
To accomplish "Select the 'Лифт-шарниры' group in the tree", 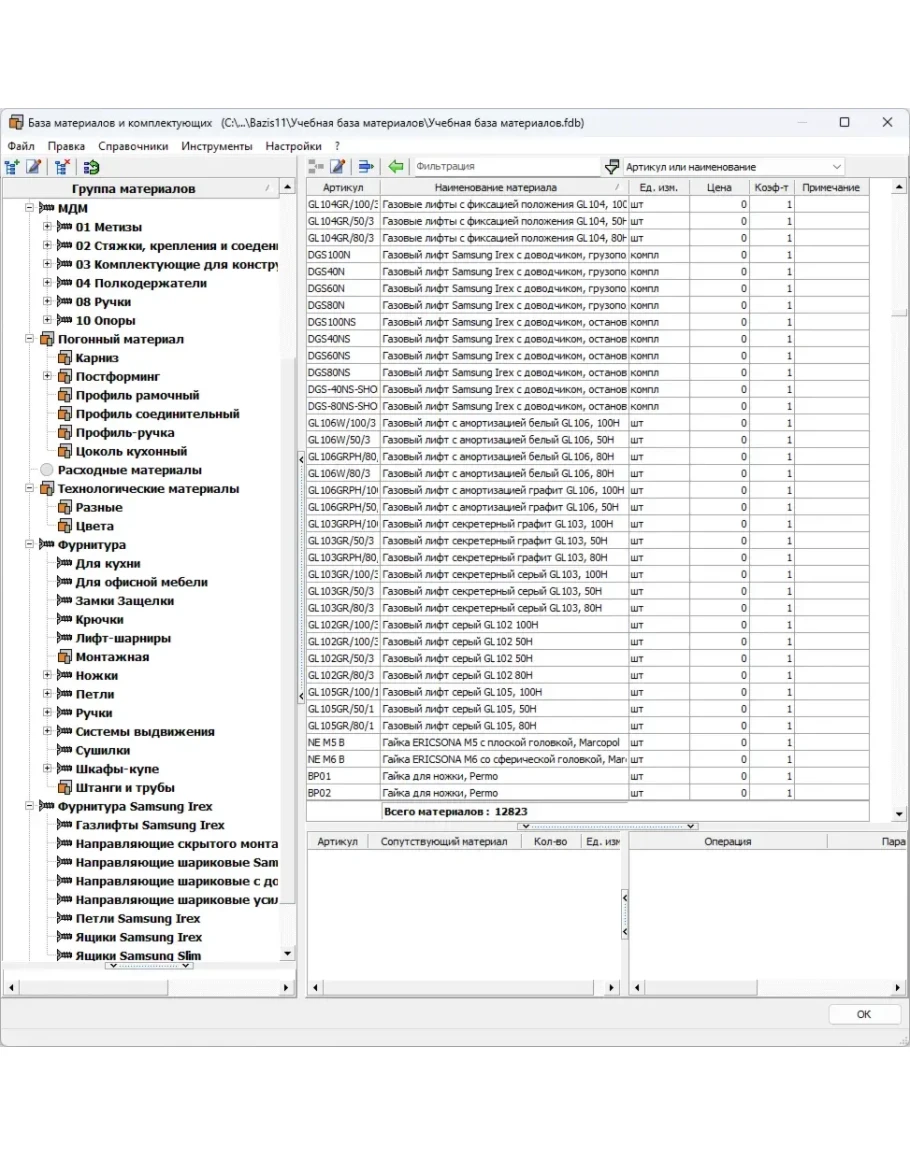I will pyautogui.click(x=122, y=638).
